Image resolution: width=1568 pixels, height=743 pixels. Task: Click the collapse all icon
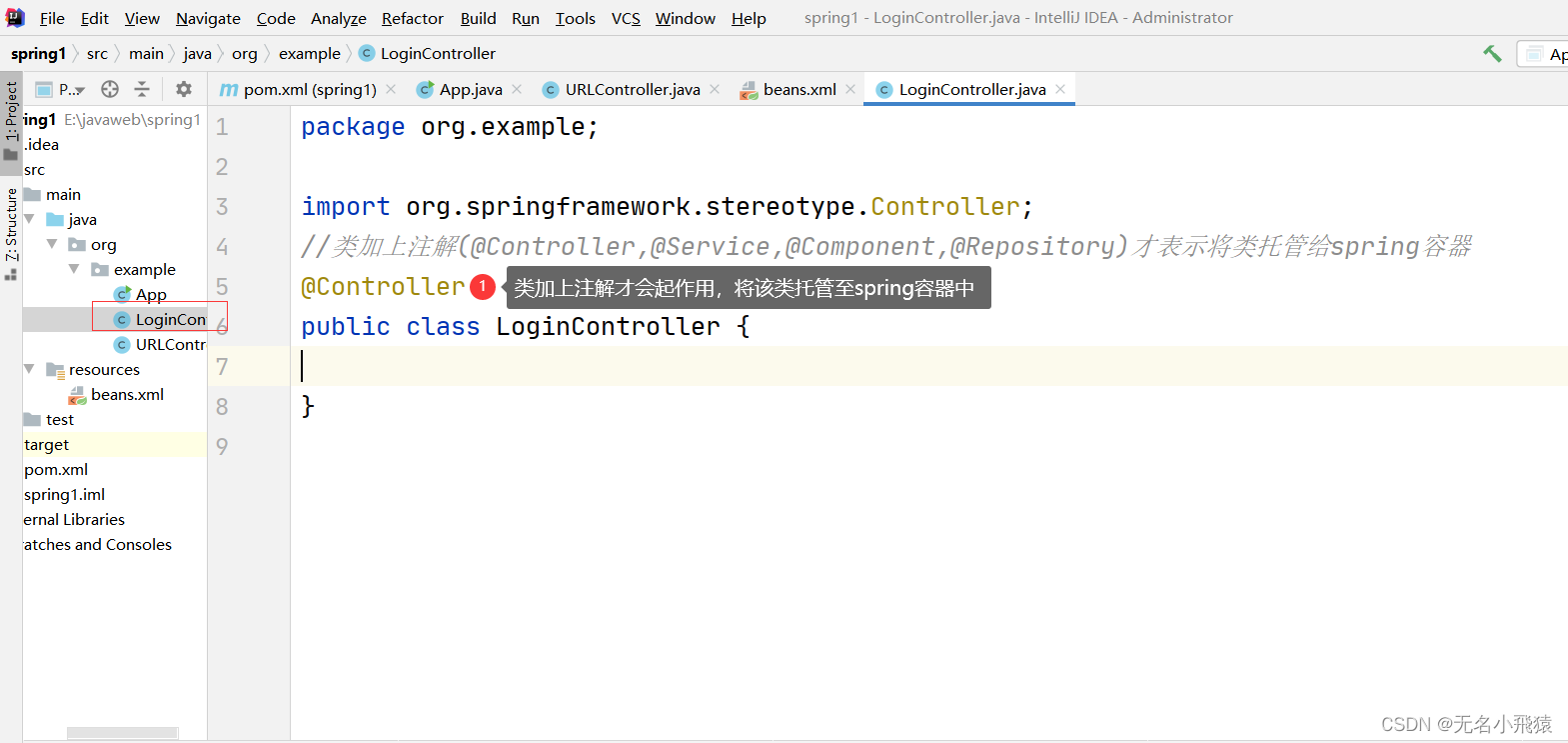[x=142, y=89]
